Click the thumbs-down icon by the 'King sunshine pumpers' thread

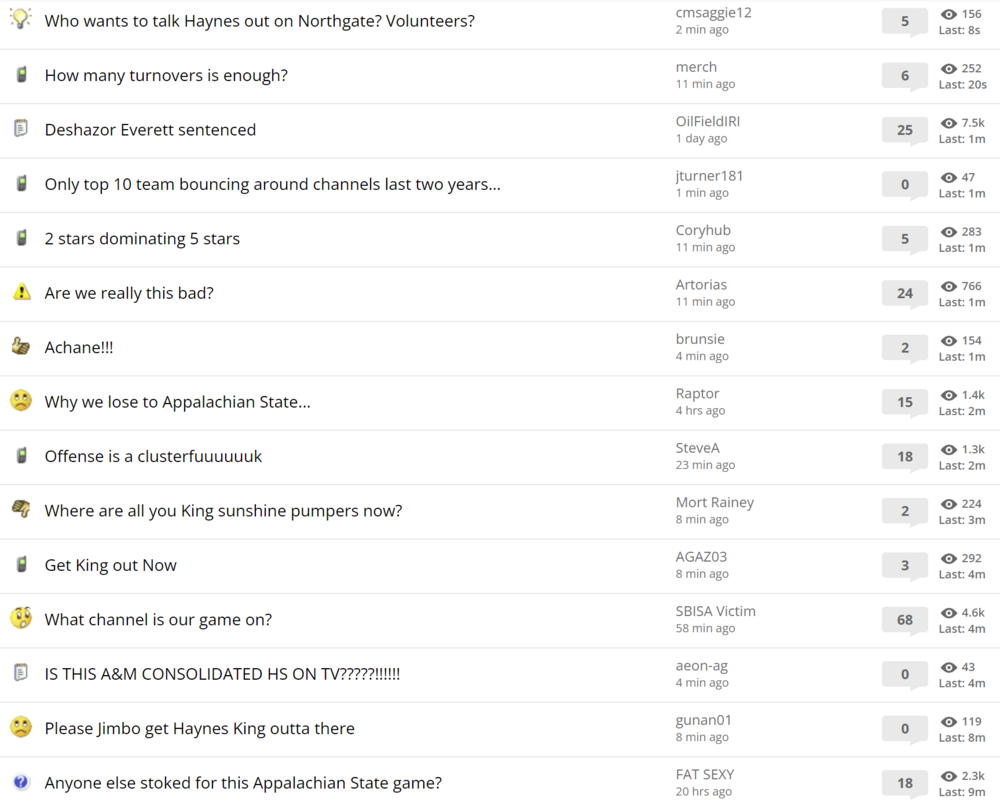coord(21,510)
